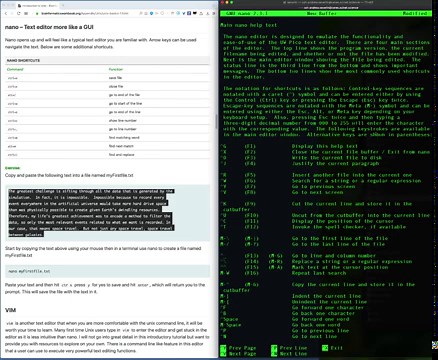Click the browser address bar URL
Image resolution: width=438 pixels, height=360 pixels.
[85, 13]
